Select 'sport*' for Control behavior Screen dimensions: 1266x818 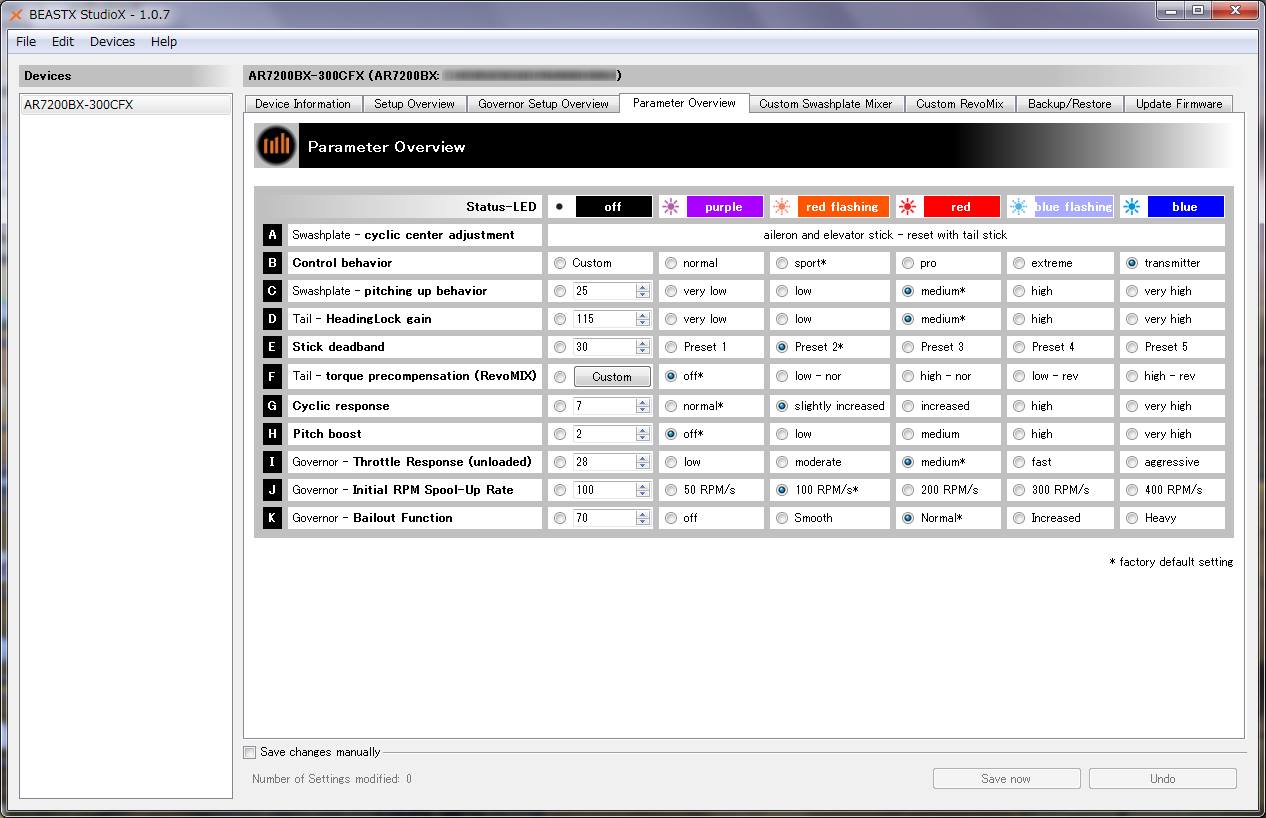[782, 263]
